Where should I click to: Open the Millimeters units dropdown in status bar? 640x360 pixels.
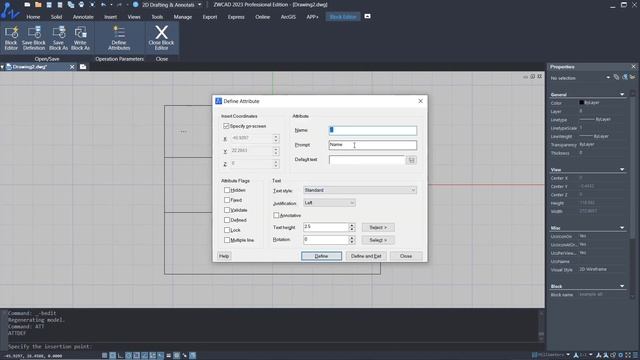tap(568, 355)
